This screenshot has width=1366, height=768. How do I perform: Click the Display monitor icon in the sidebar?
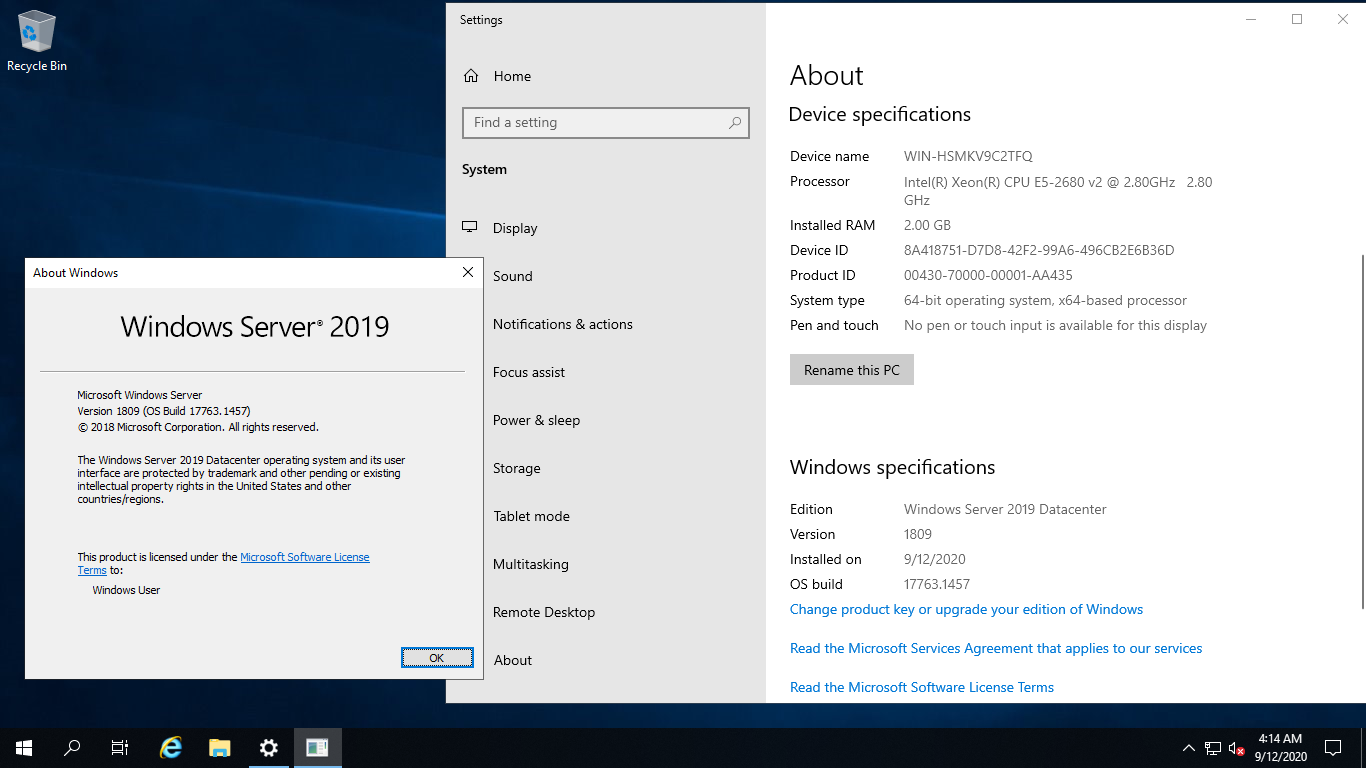click(469, 228)
